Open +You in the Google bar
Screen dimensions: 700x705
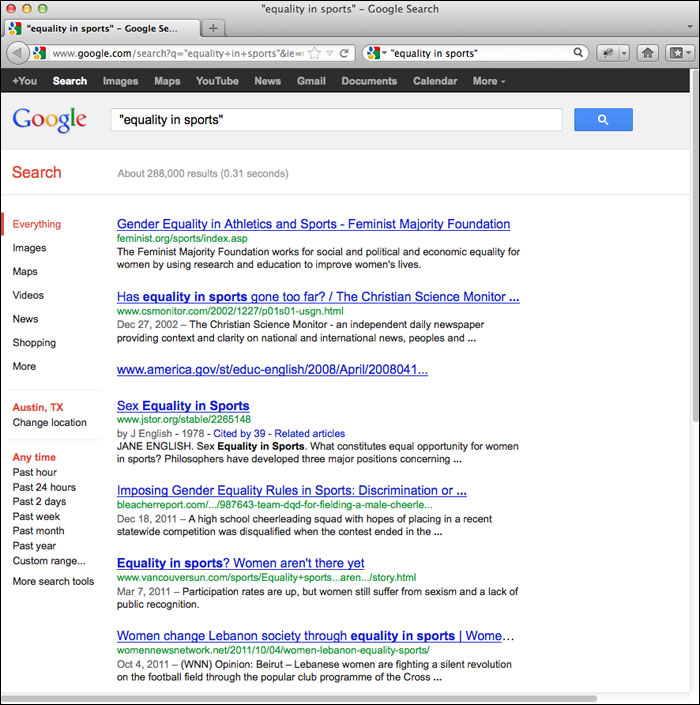[x=25, y=81]
